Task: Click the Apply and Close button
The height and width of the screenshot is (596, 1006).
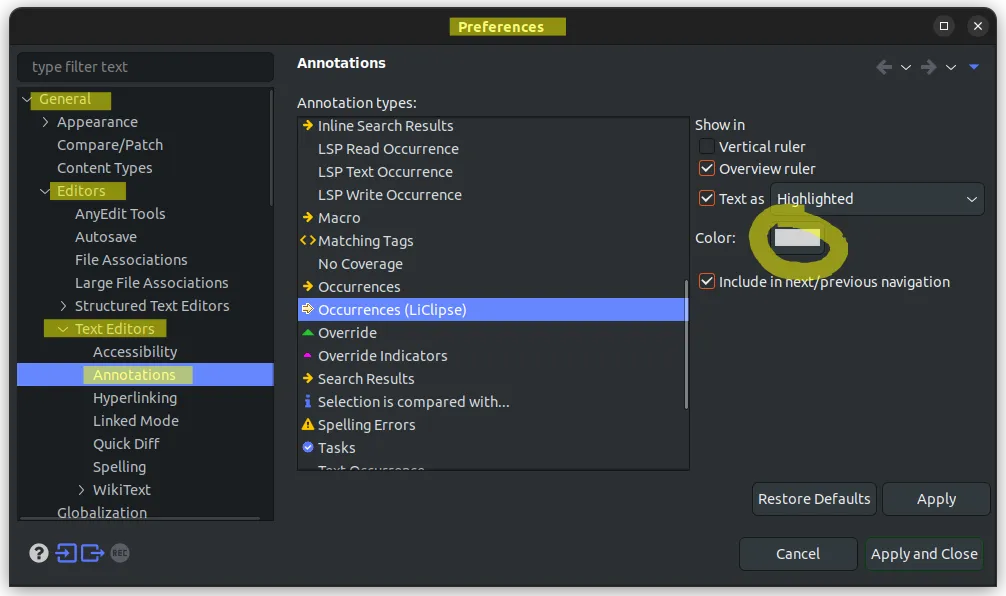Action: (x=924, y=554)
